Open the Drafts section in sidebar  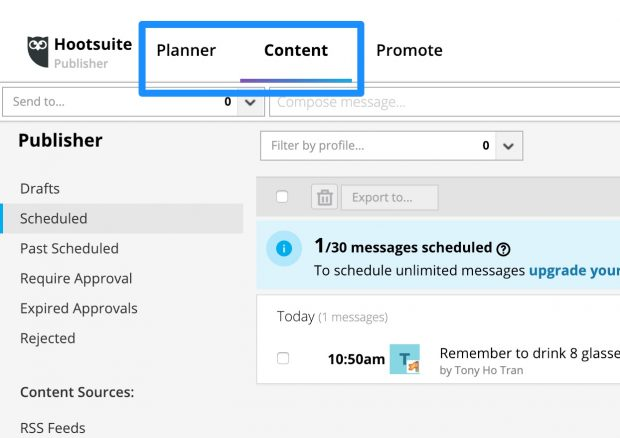pyautogui.click(x=40, y=189)
